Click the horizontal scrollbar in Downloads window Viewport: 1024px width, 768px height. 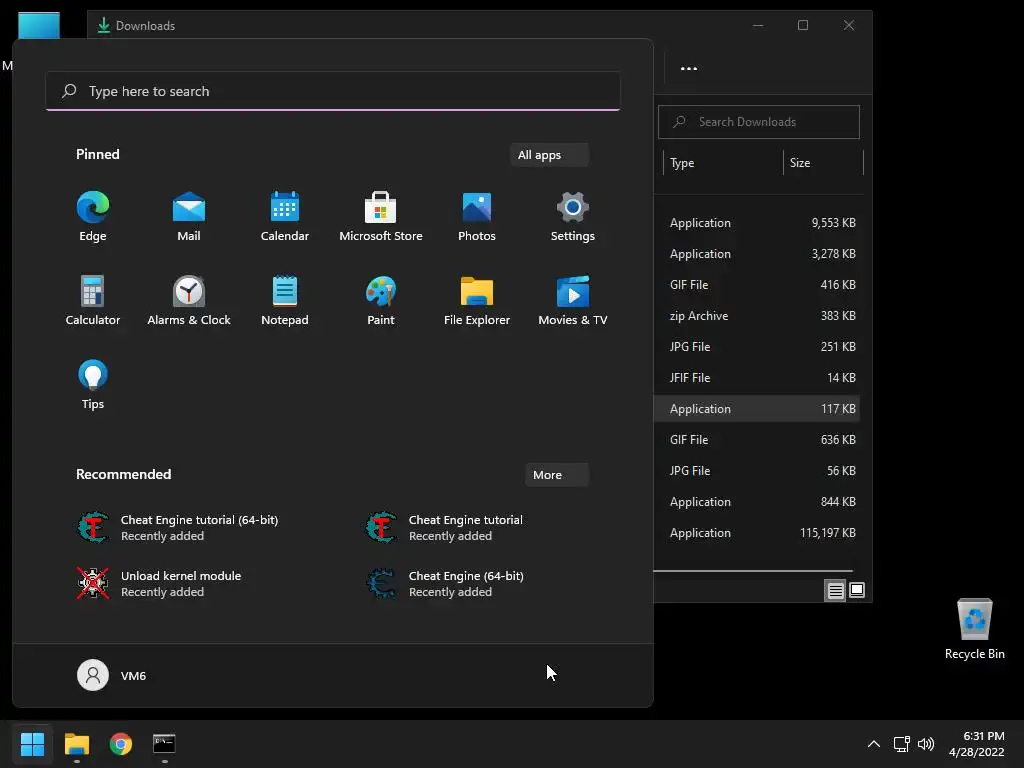[753, 571]
